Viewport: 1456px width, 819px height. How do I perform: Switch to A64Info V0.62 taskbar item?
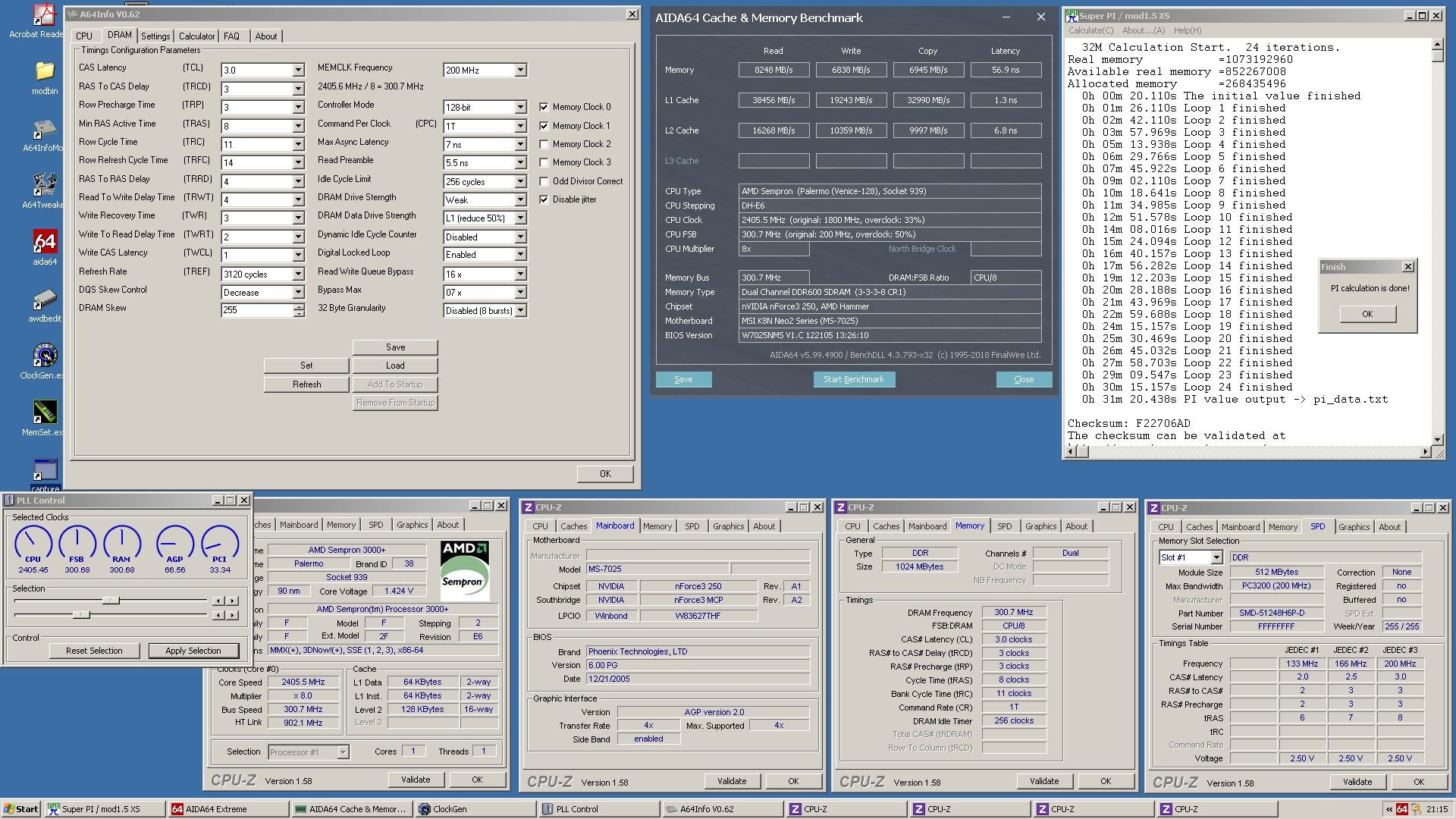(723, 809)
